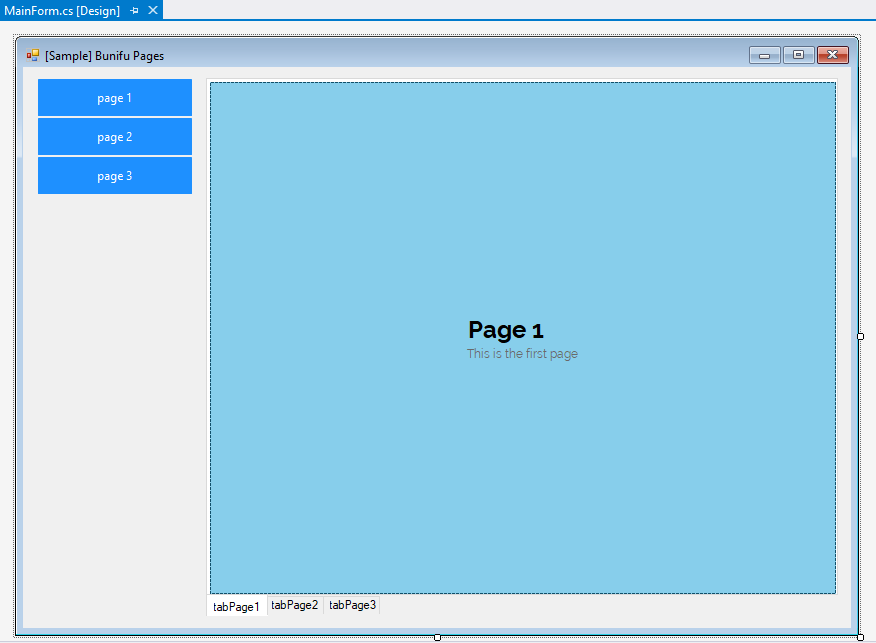Select the "This is the first page" label

pos(522,354)
